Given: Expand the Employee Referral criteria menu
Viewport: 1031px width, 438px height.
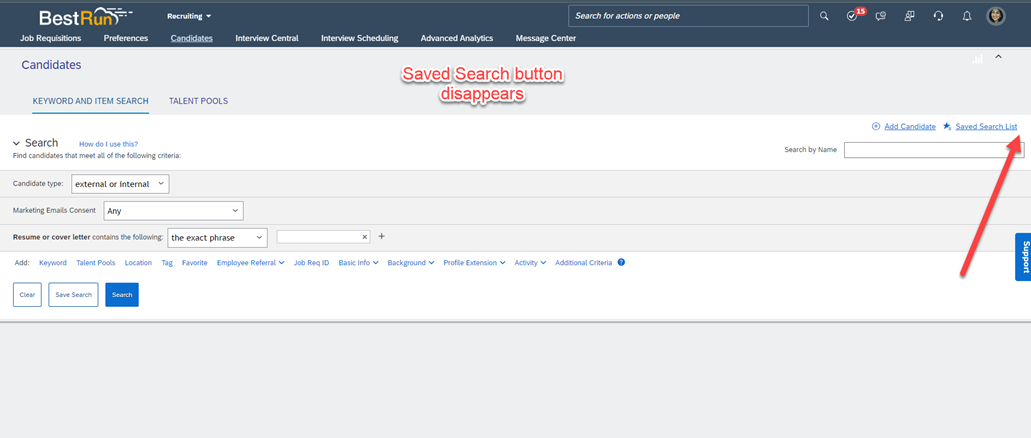Looking at the screenshot, I should click(x=251, y=262).
